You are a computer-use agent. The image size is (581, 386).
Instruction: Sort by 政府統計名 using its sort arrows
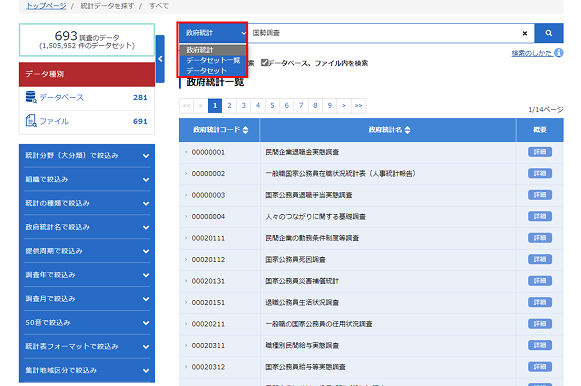pos(408,130)
